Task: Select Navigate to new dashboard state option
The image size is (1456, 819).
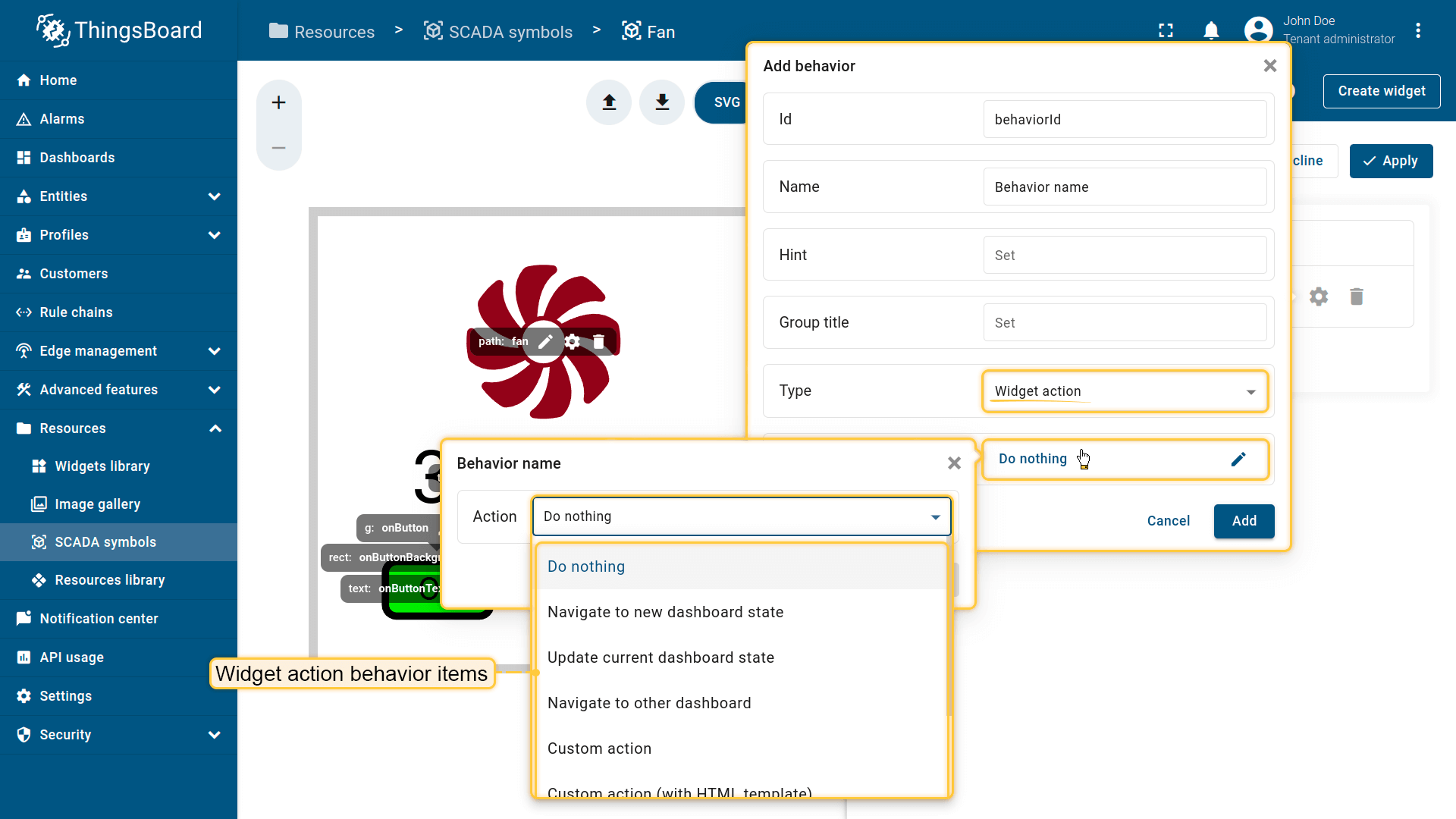Action: pyautogui.click(x=665, y=612)
